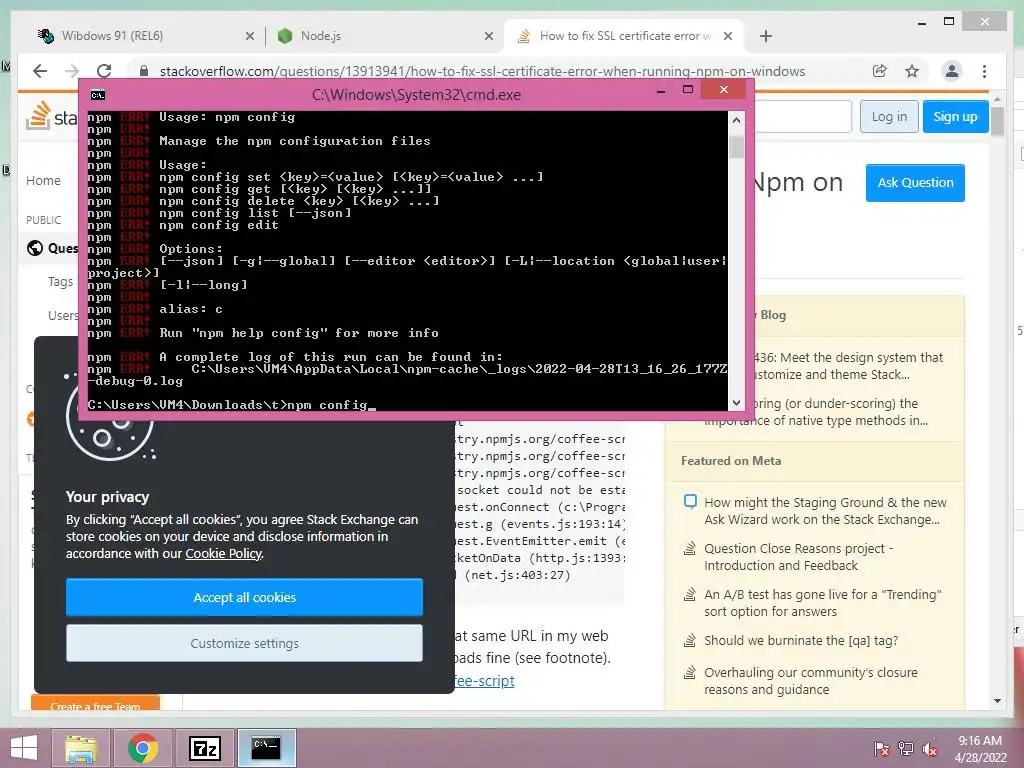Open Overhauling our community's closure post

coord(810,681)
